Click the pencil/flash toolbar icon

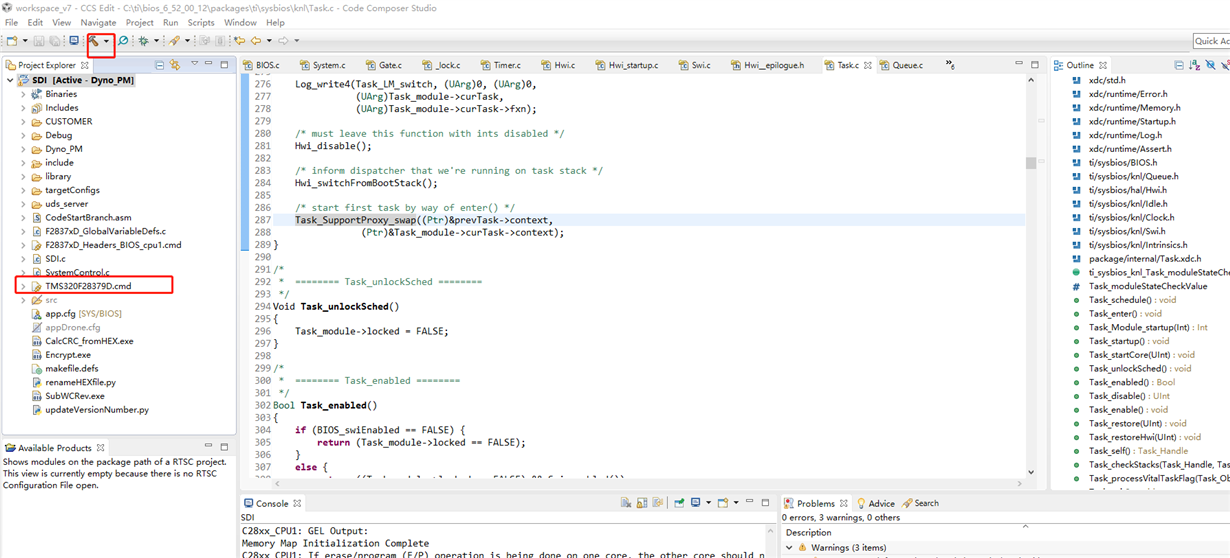tap(174, 41)
